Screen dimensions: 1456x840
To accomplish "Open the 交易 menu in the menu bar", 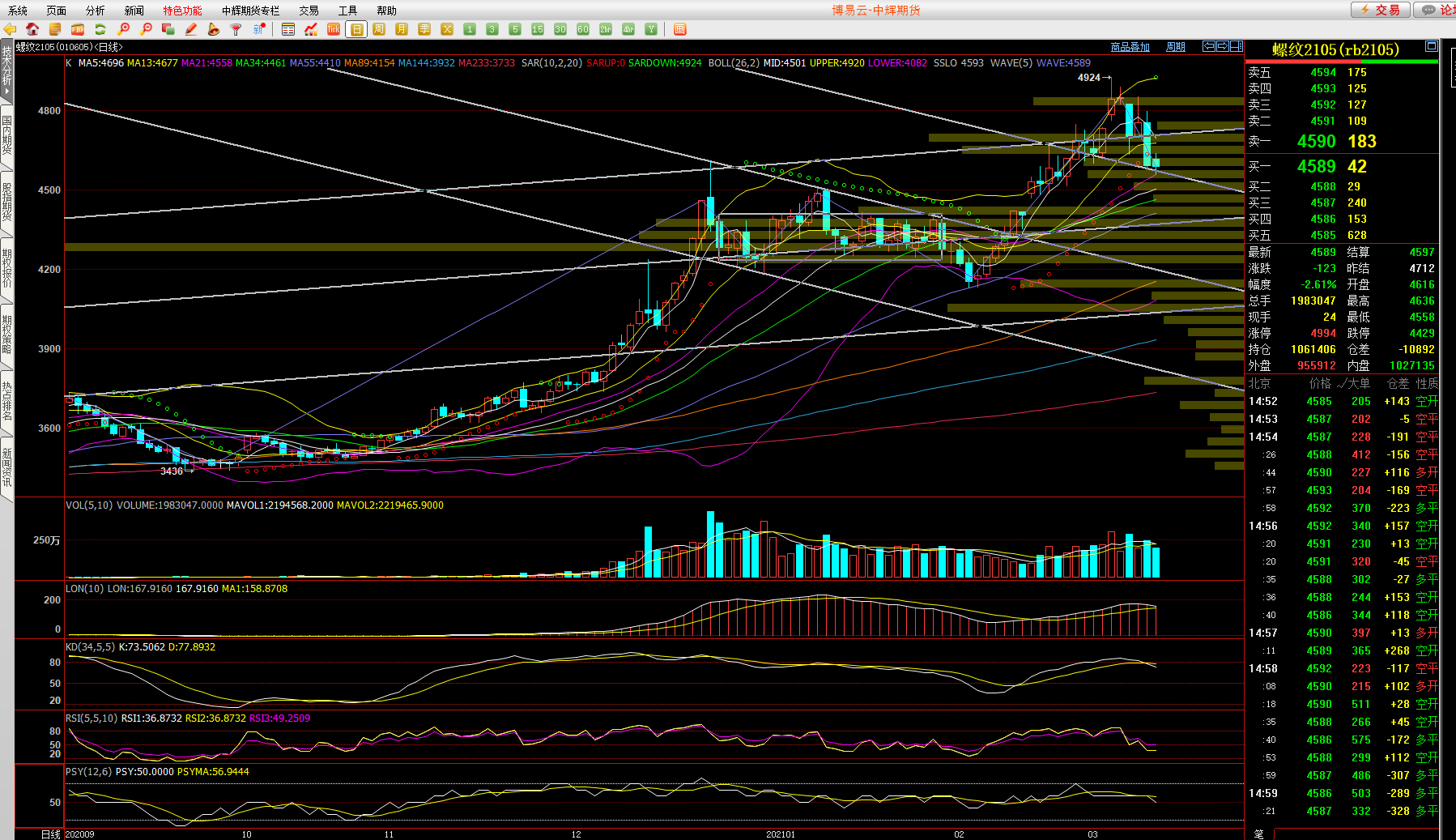I will (x=309, y=11).
